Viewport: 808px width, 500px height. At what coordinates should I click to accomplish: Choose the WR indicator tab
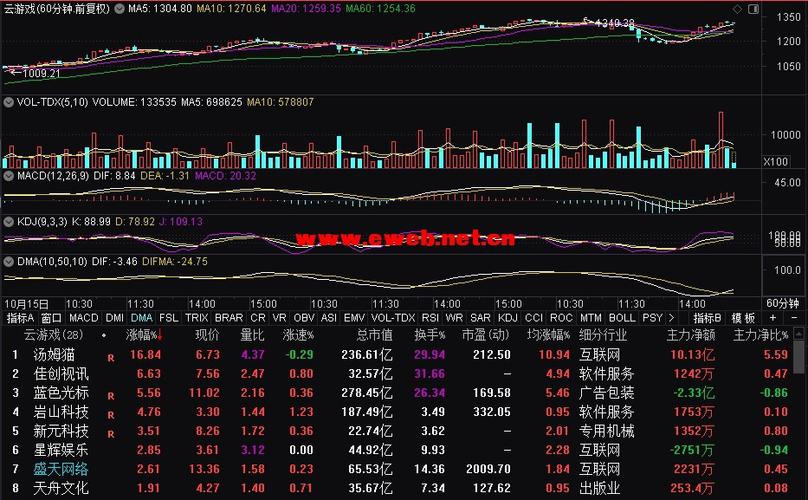pos(454,318)
